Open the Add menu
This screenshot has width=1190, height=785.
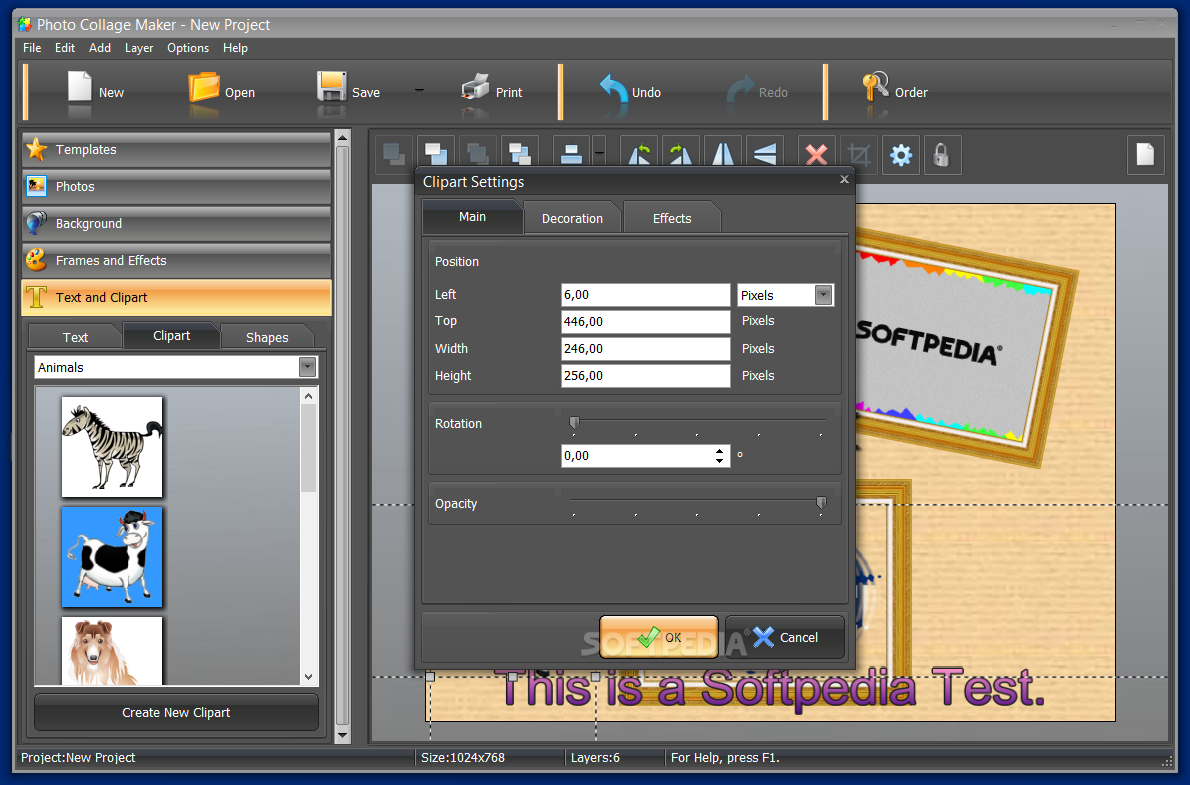[99, 48]
